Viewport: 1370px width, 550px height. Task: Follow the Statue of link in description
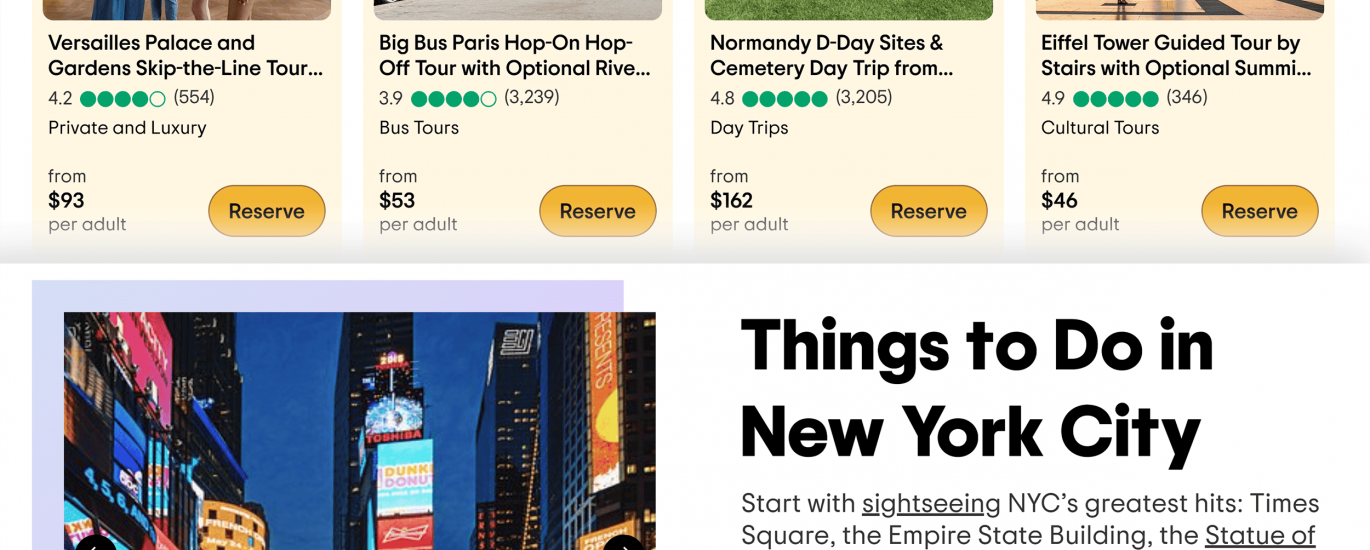click(1259, 535)
